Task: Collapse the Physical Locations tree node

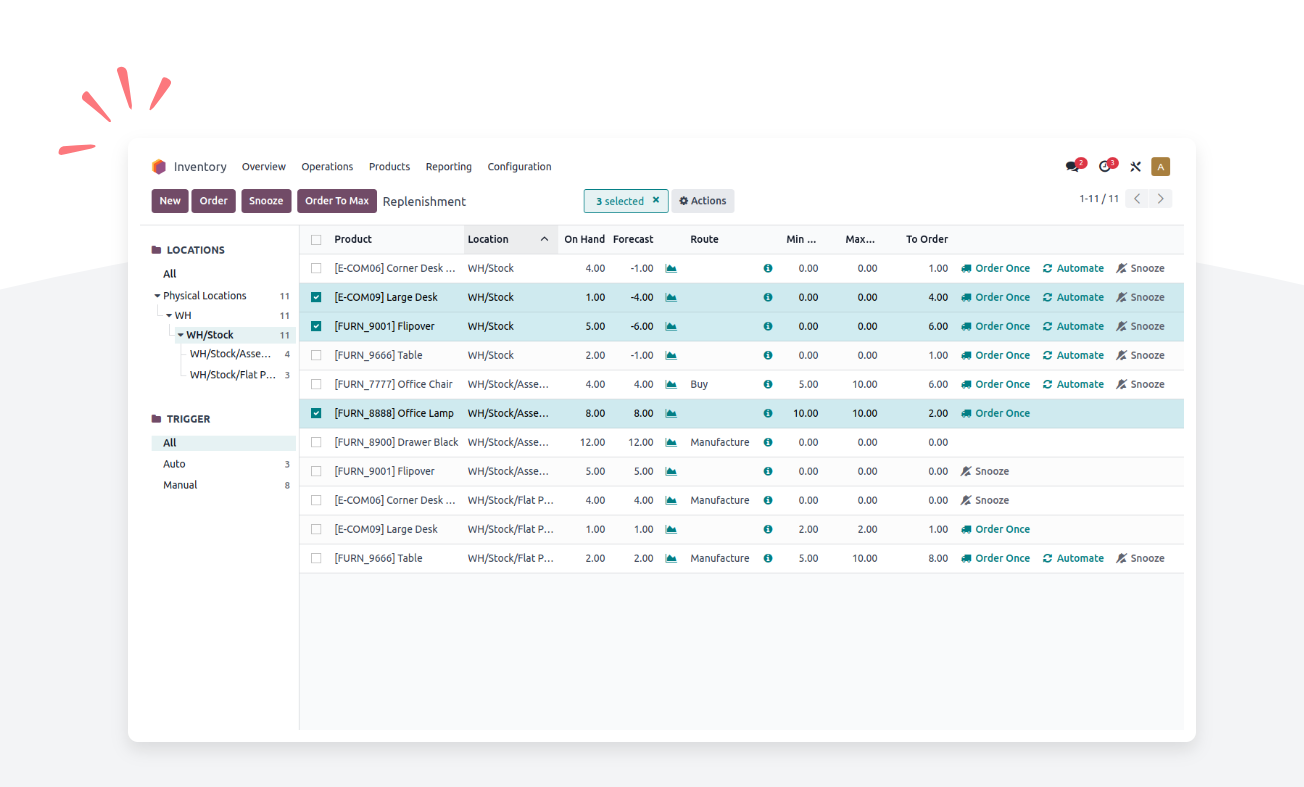Action: [x=158, y=296]
